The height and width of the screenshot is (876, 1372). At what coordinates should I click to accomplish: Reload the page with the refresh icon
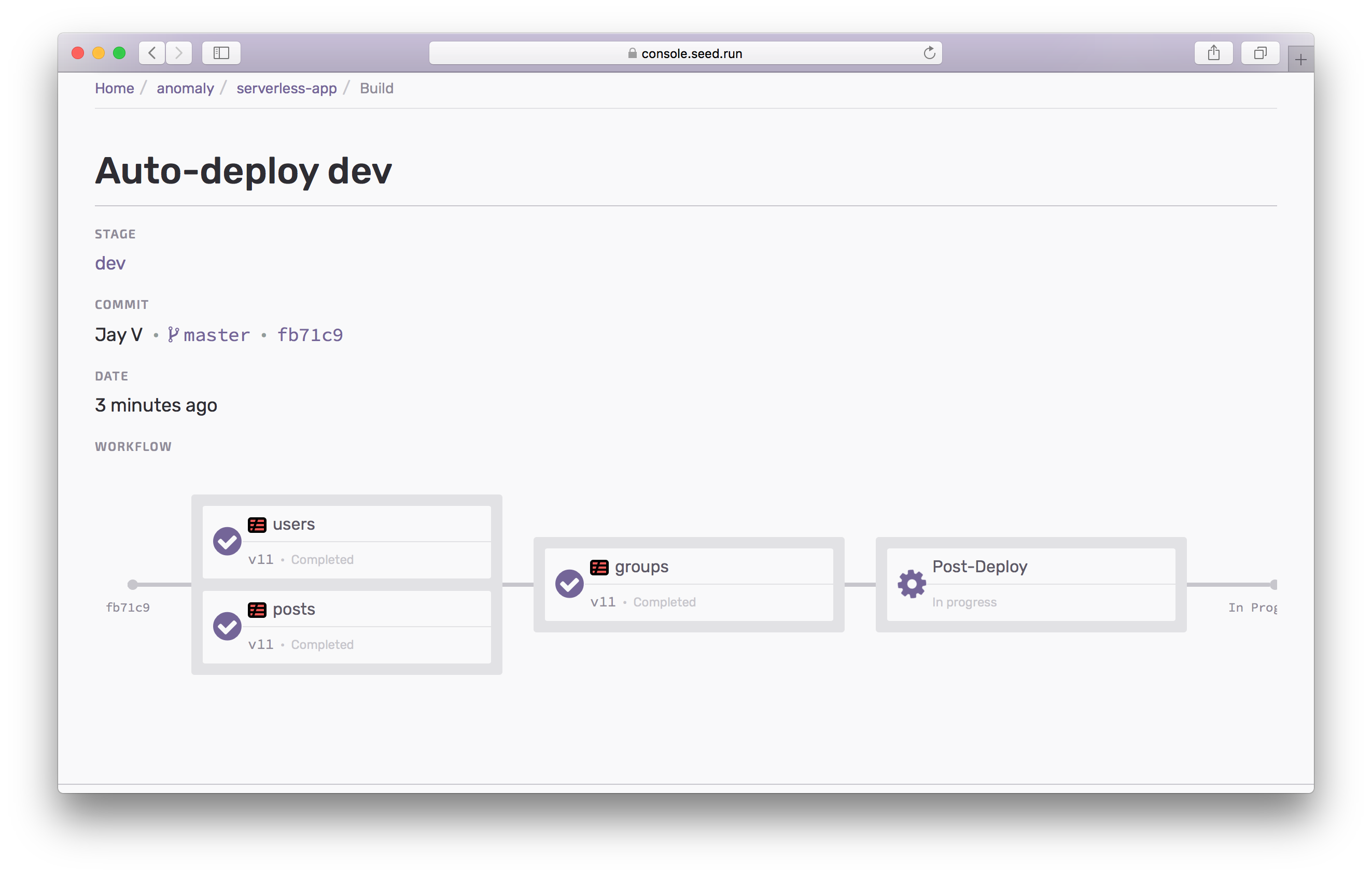(929, 53)
